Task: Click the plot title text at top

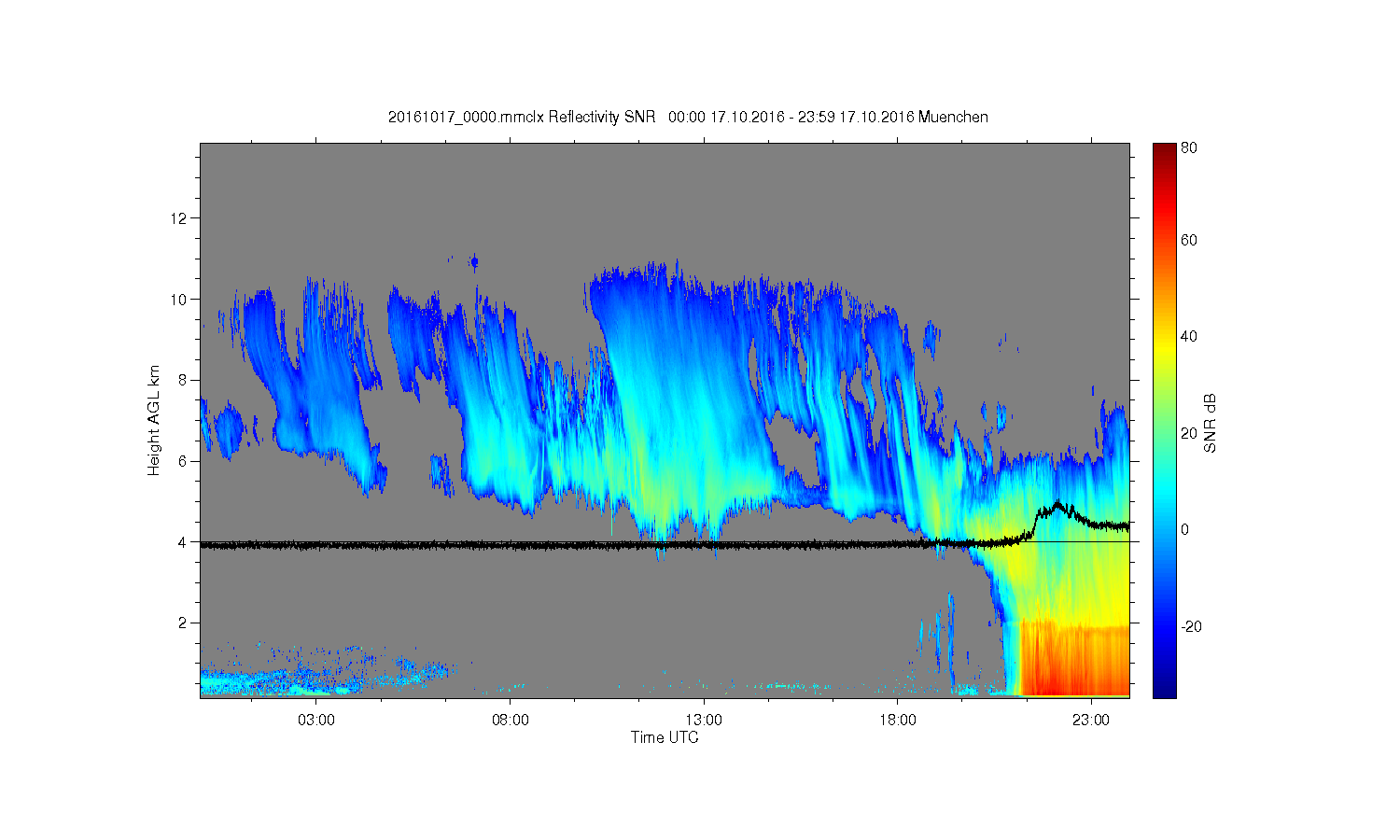Action: (x=688, y=118)
